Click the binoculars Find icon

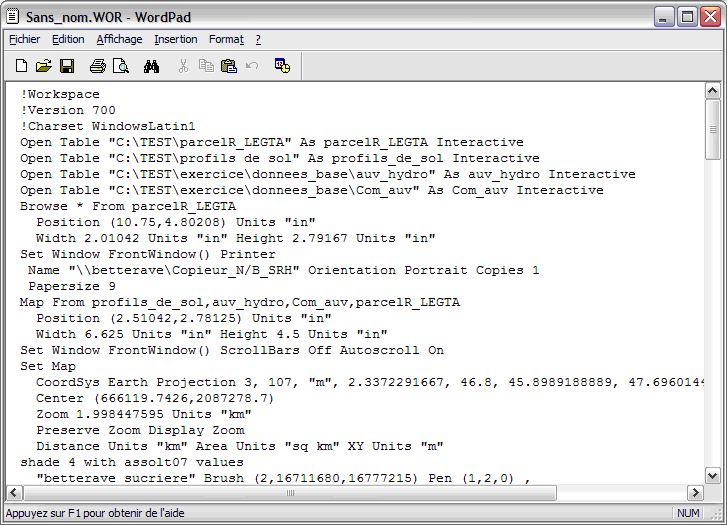152,66
